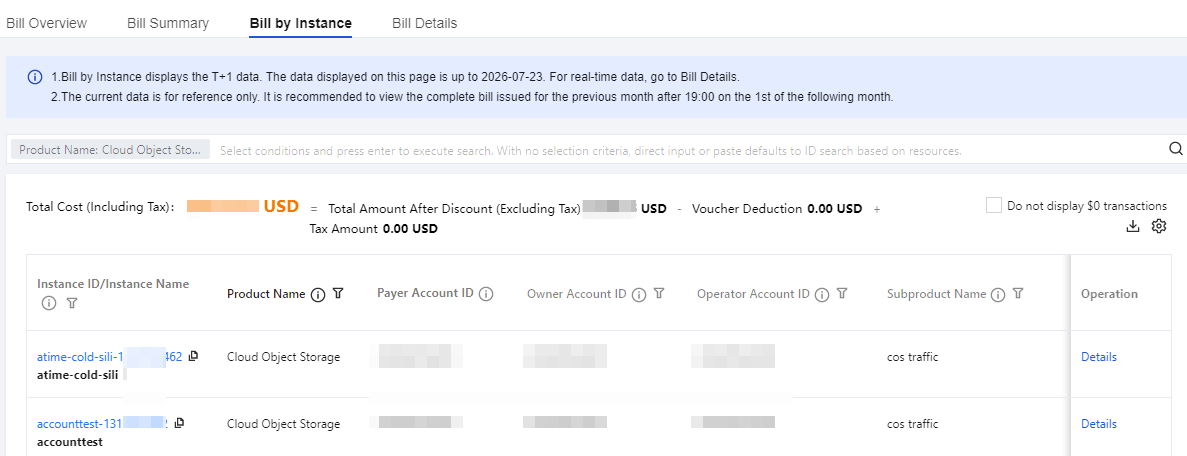Open the Subproduct Name column filter

point(1018,293)
